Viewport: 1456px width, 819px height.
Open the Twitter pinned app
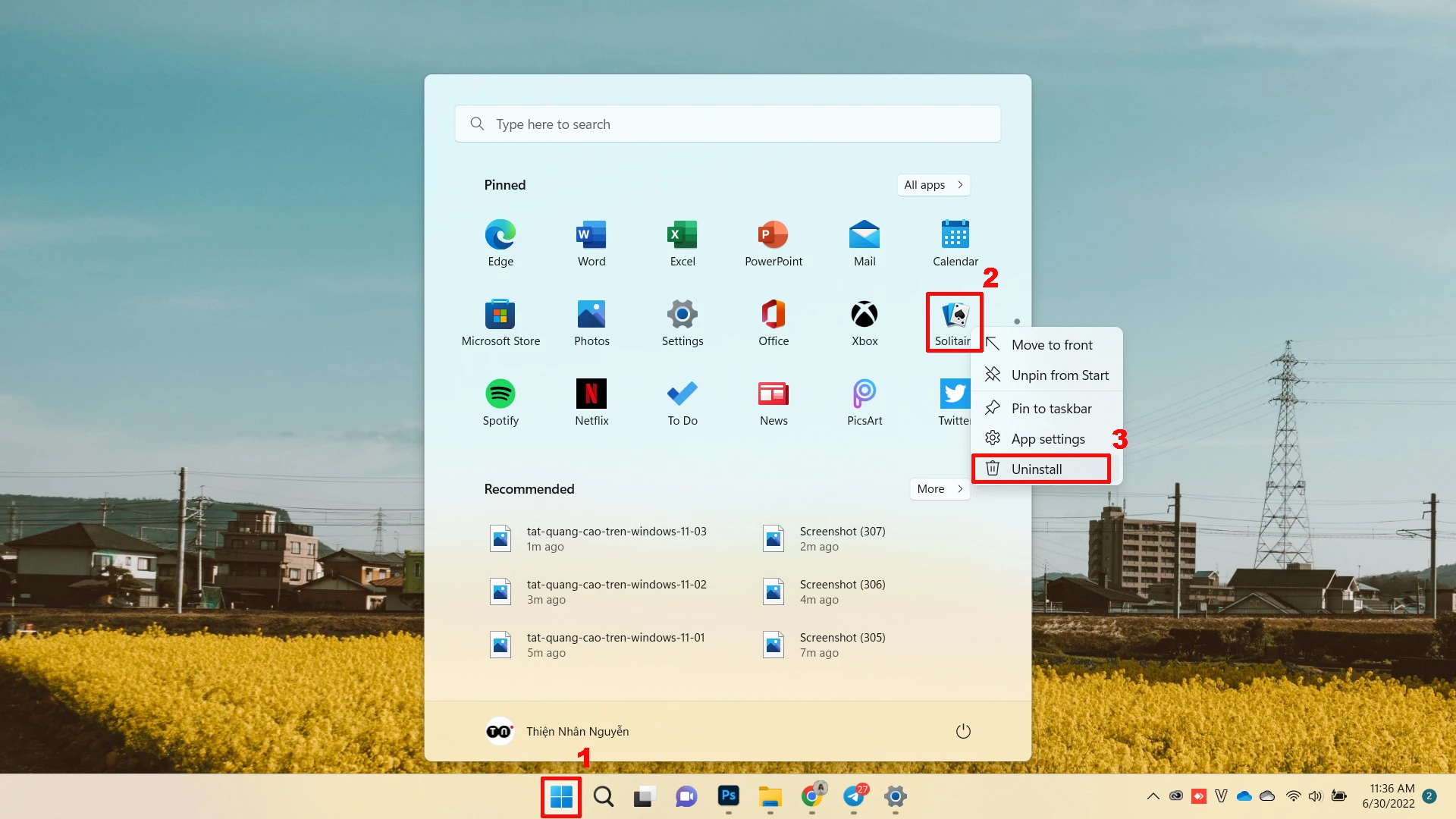(954, 403)
